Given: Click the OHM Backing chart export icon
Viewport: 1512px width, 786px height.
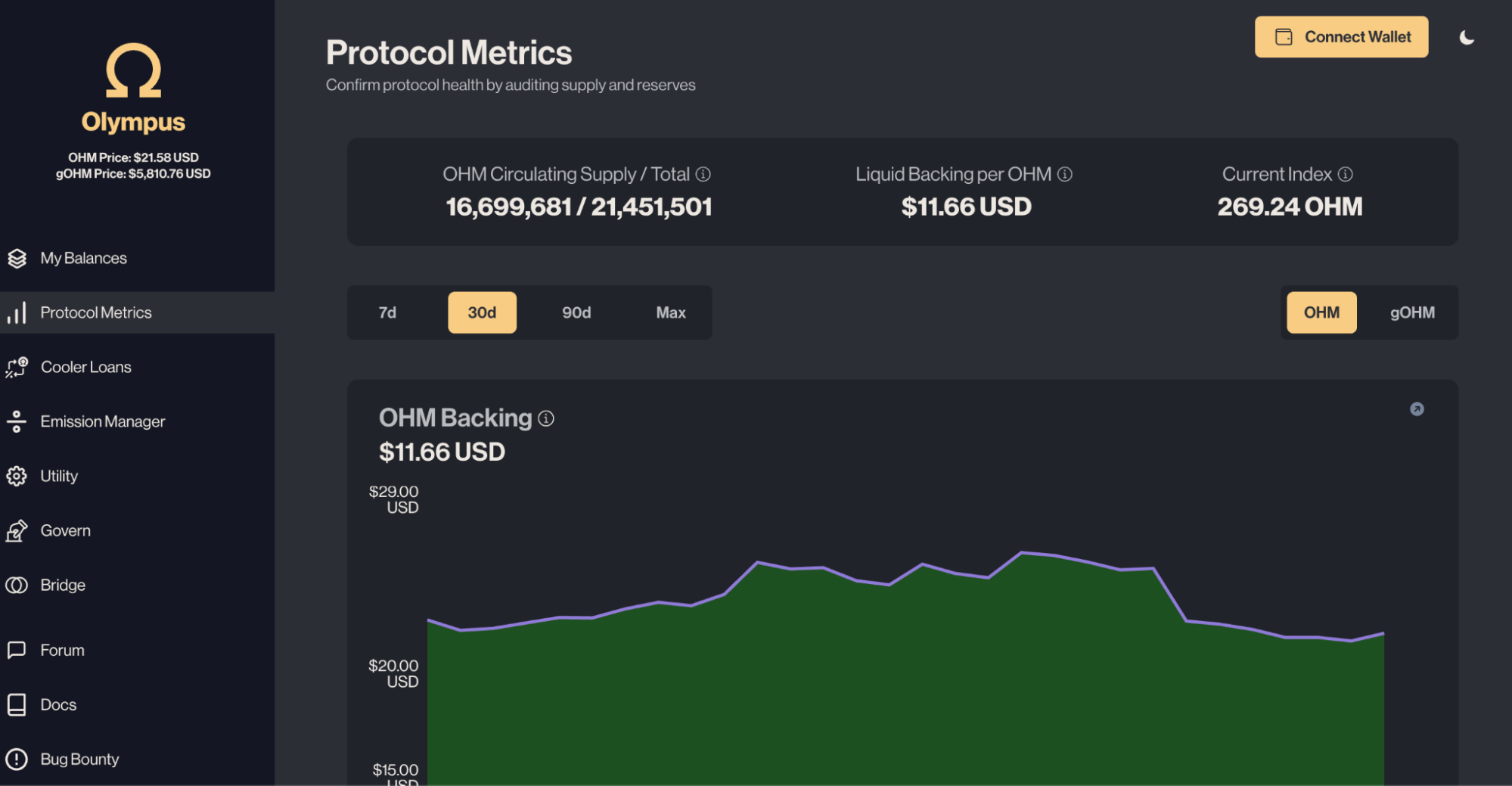Looking at the screenshot, I should click(x=1417, y=409).
